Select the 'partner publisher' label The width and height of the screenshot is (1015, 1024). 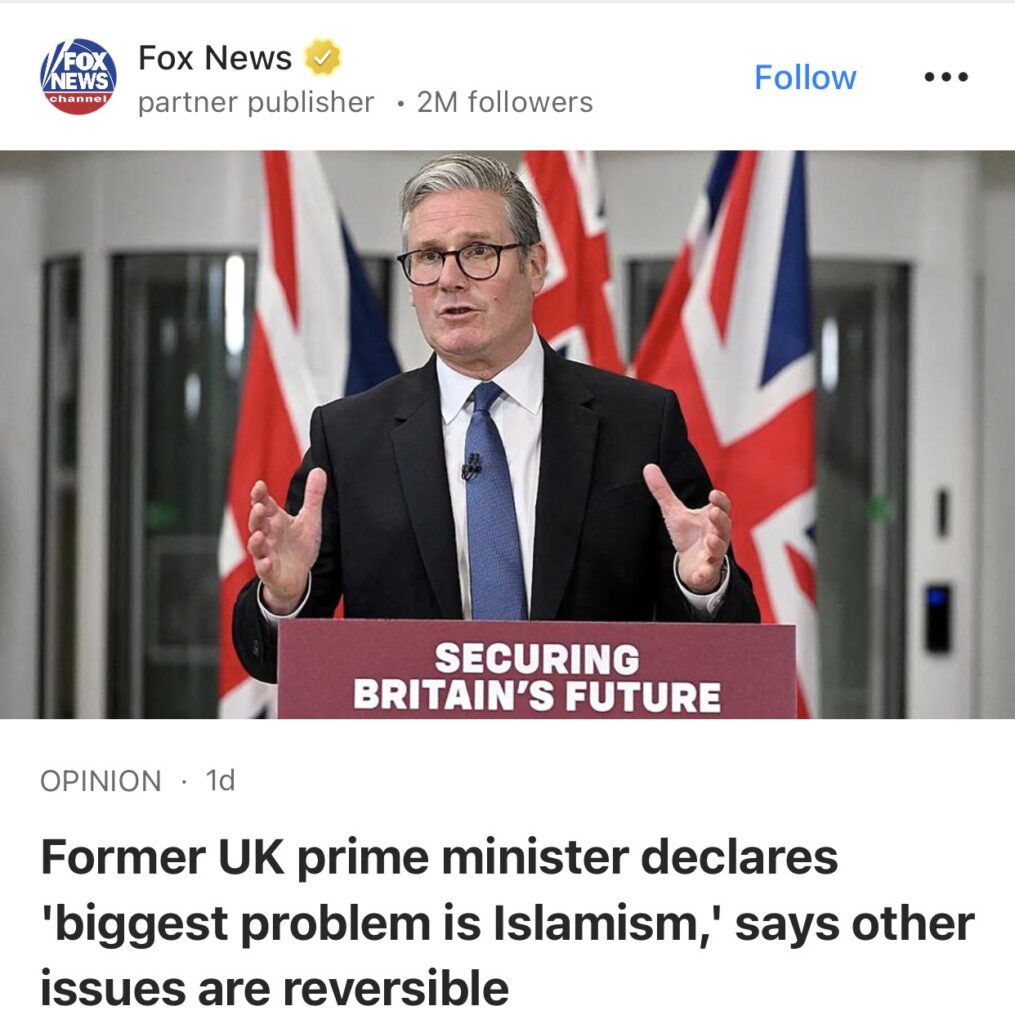tap(256, 102)
